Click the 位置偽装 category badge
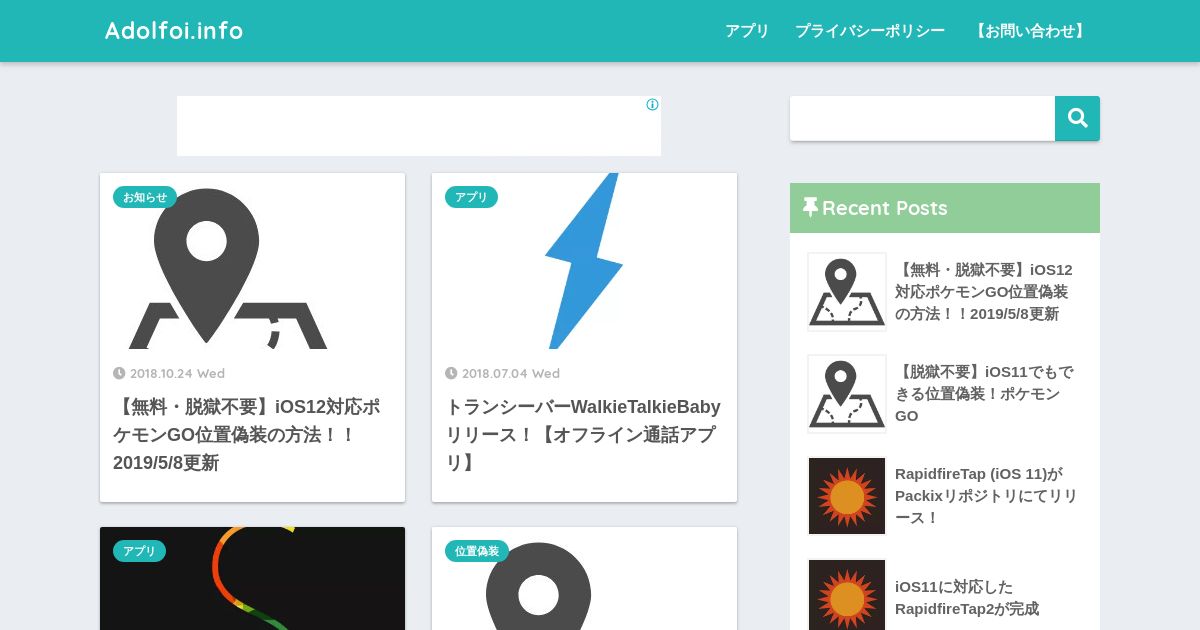Viewport: 1200px width, 630px height. (x=477, y=551)
